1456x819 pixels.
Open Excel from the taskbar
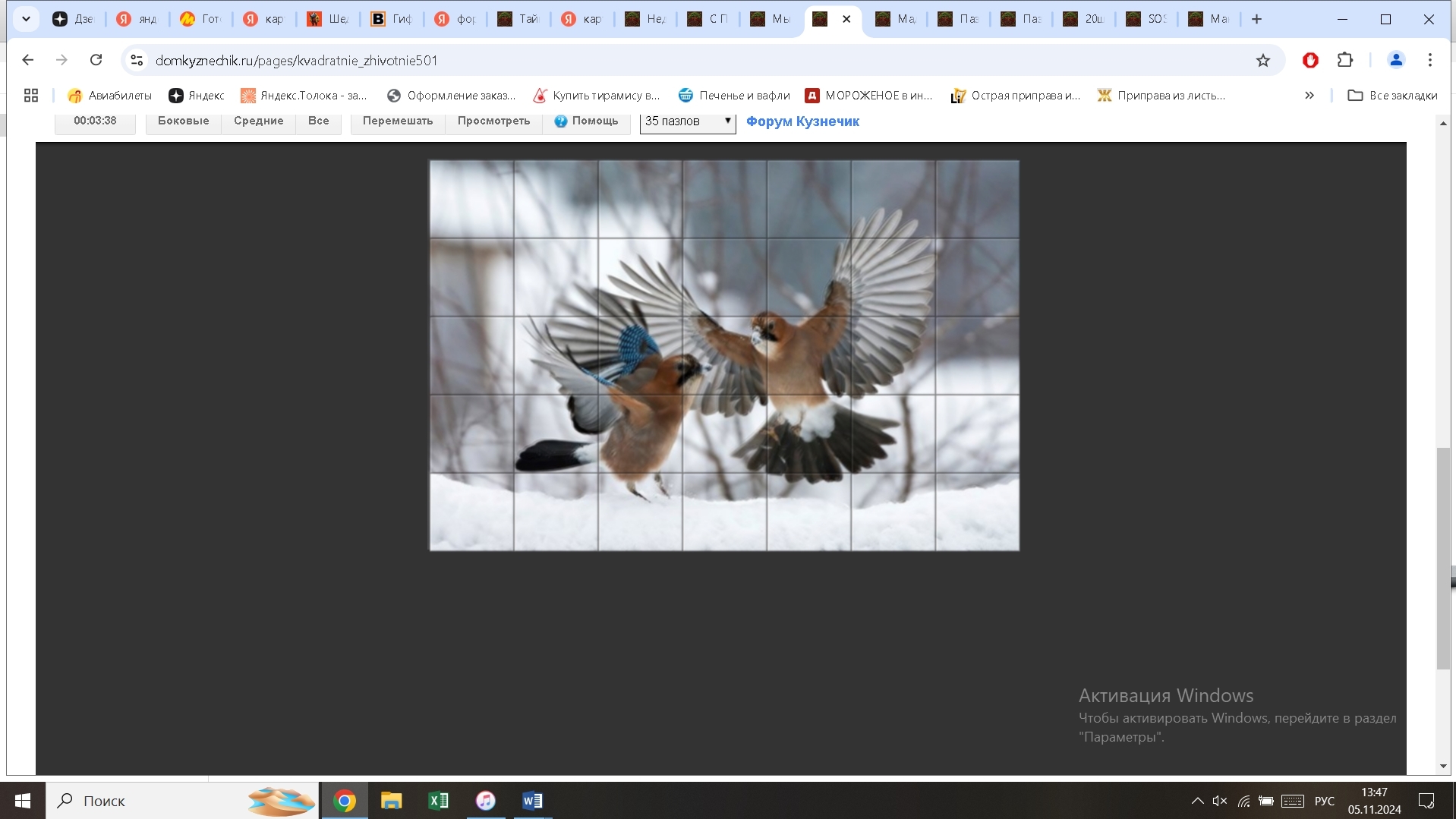click(439, 801)
